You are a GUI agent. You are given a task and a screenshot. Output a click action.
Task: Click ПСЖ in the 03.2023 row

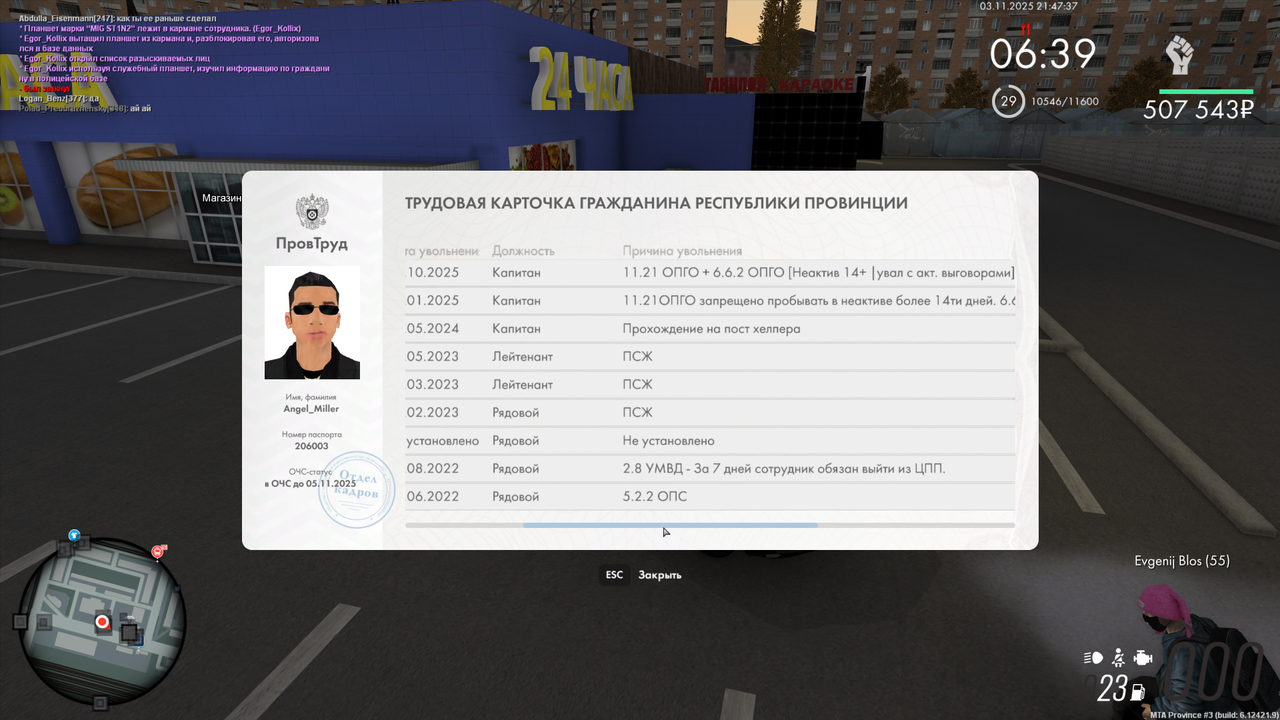click(x=637, y=385)
